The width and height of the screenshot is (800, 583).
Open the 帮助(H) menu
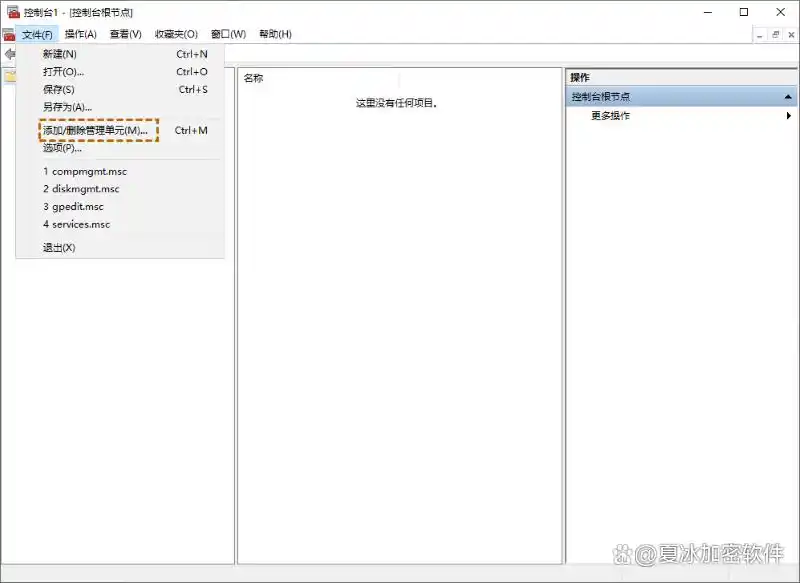coord(274,33)
